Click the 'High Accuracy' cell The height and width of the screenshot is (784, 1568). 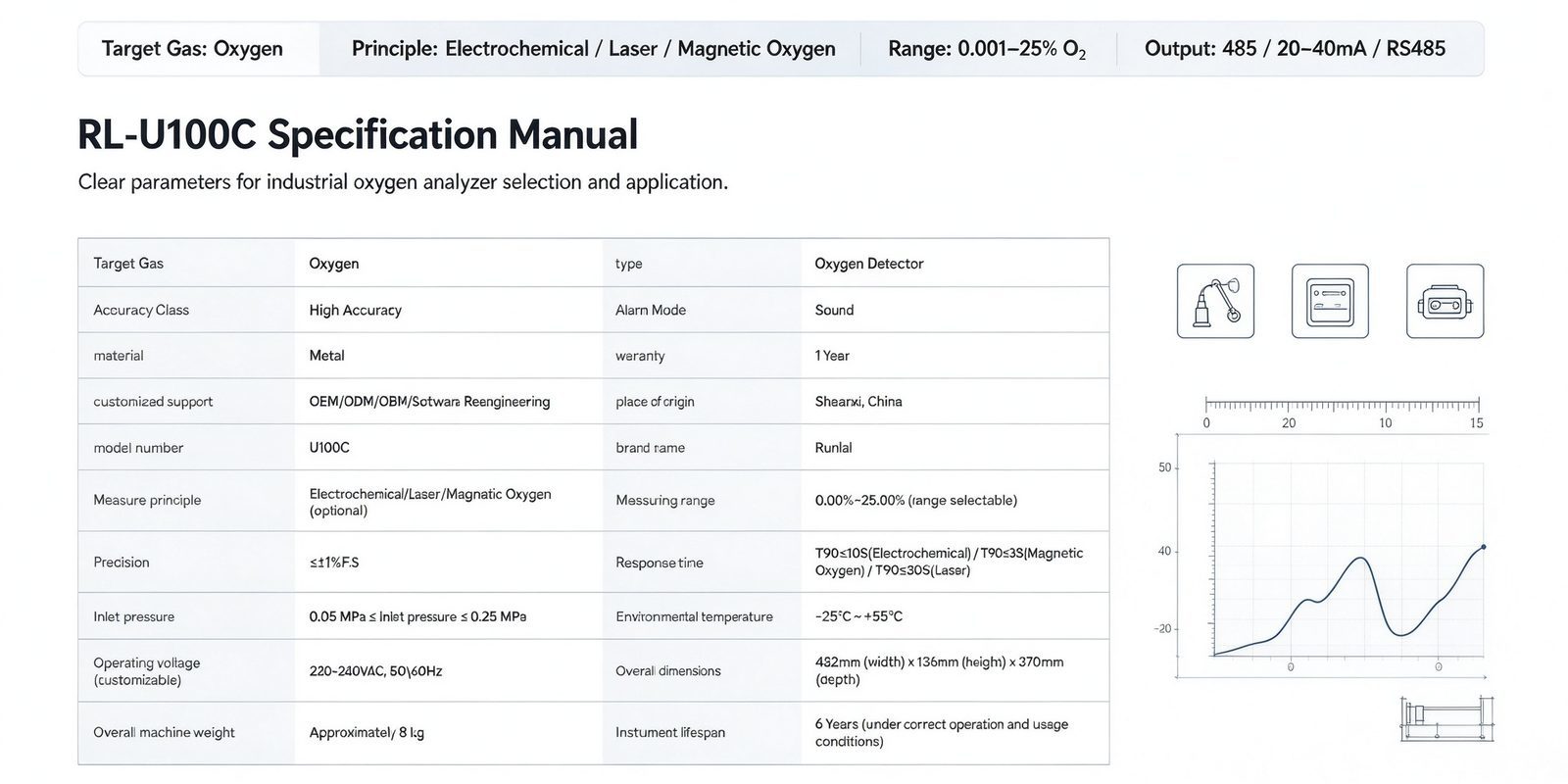[355, 310]
